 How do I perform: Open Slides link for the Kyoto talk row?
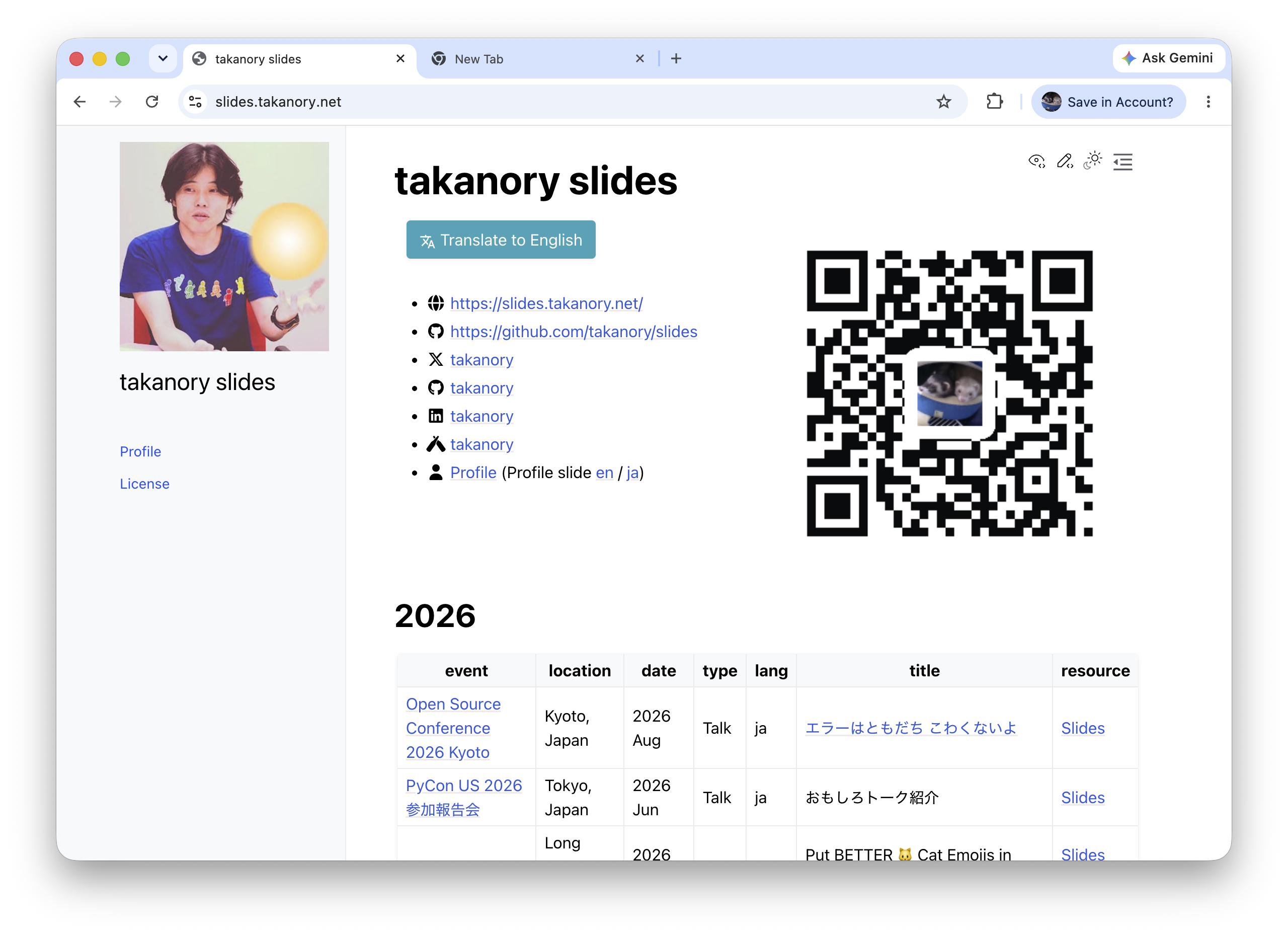tap(1082, 728)
